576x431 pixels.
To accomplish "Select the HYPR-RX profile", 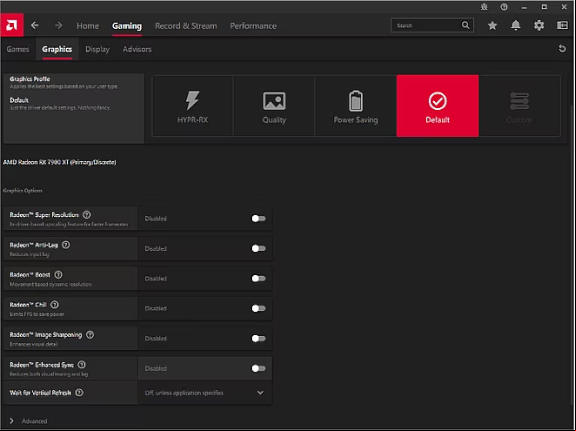I will 192,106.
